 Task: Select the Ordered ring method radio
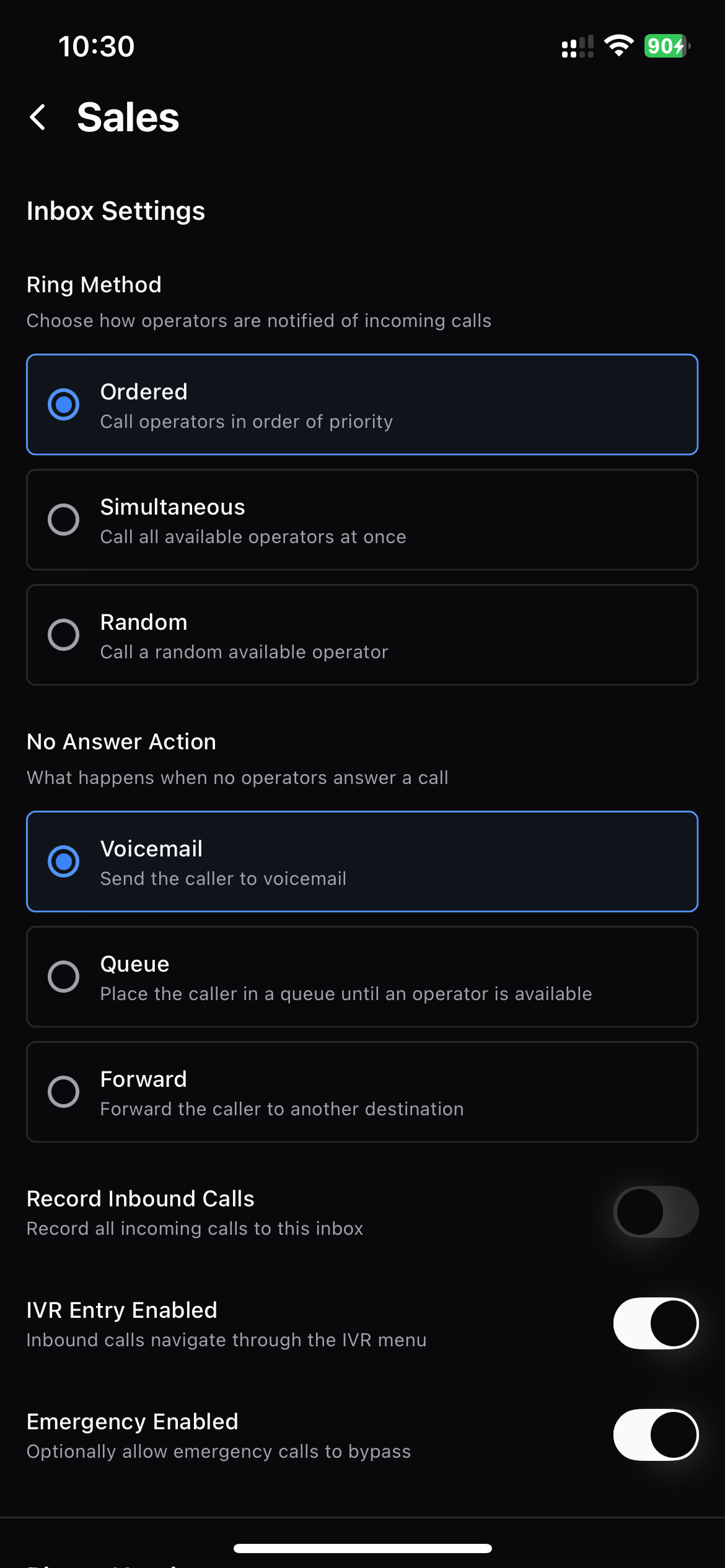(x=362, y=404)
